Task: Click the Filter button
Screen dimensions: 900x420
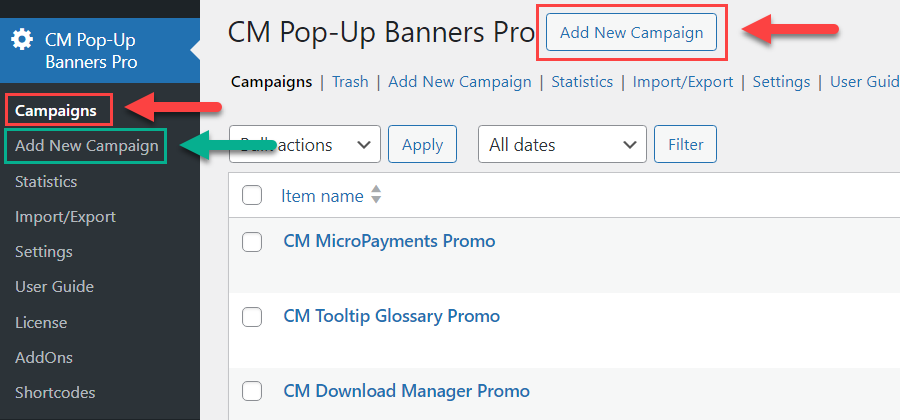Action: click(685, 145)
